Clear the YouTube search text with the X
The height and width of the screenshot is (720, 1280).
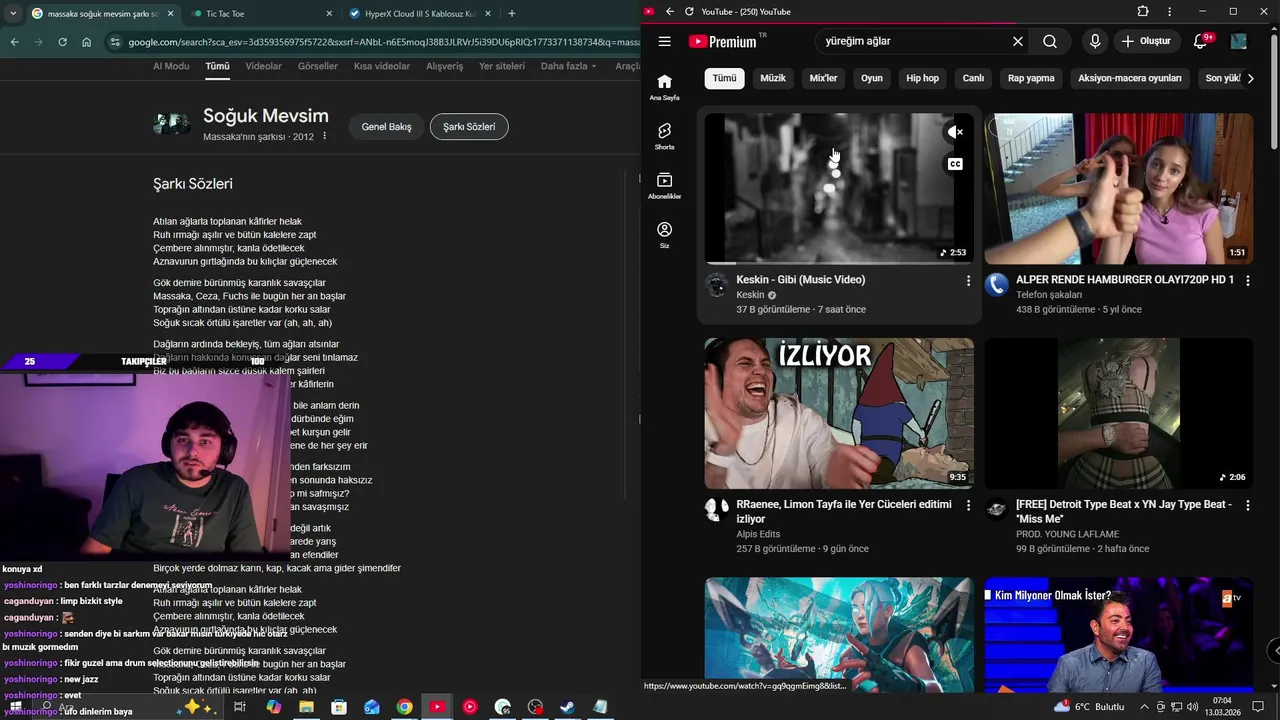(x=1018, y=41)
